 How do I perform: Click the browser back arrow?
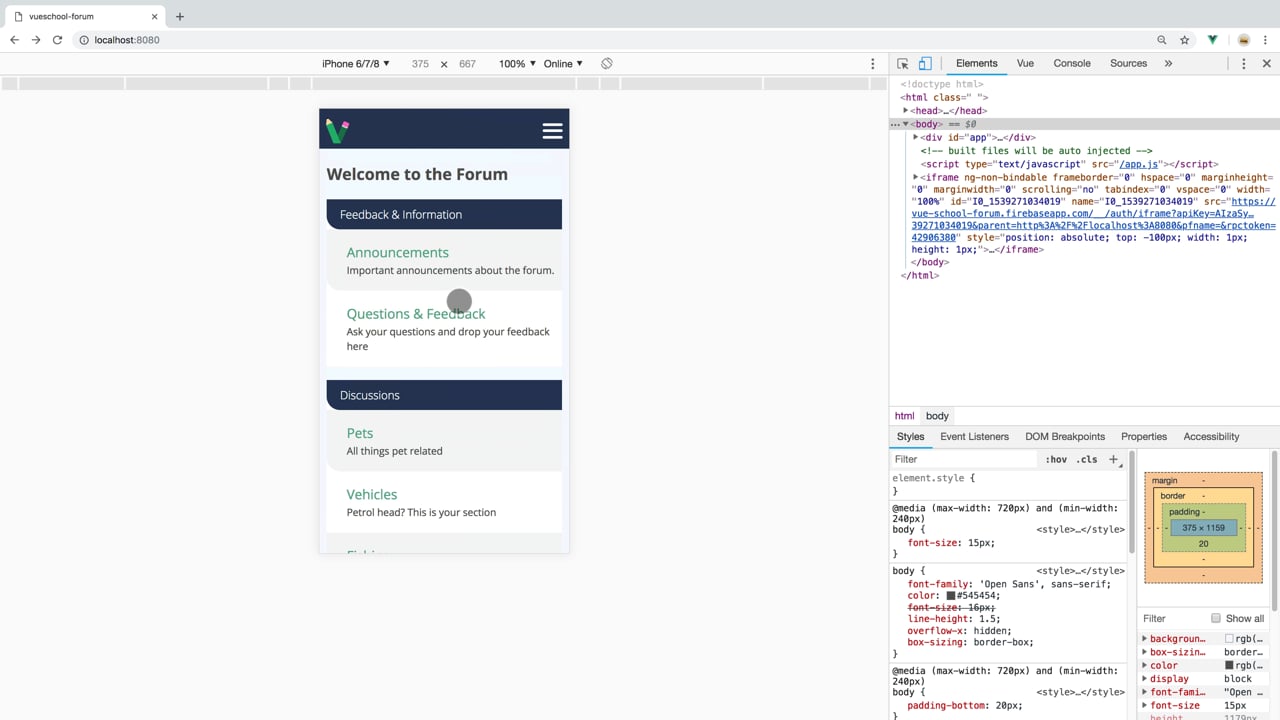[x=14, y=40]
